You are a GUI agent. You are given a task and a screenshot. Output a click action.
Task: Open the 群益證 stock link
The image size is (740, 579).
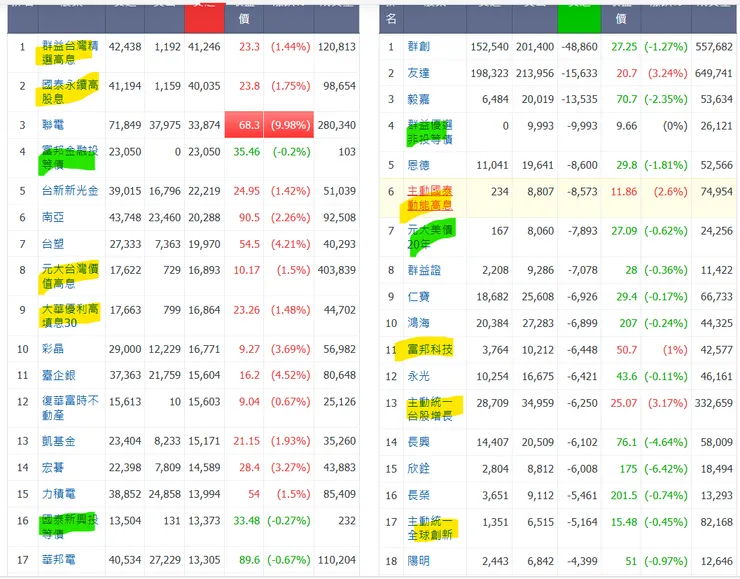pos(424,270)
